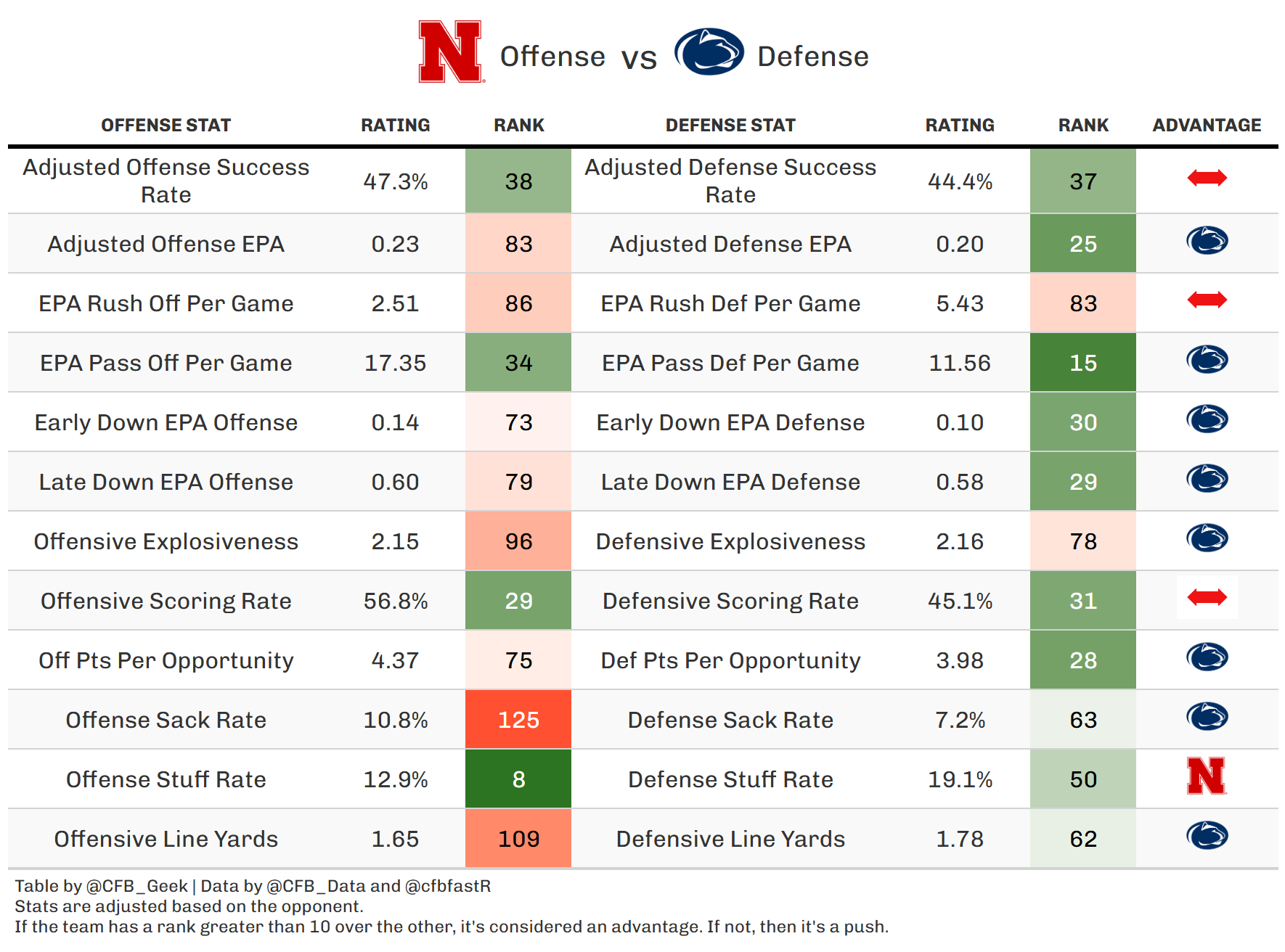Click the Nebraska N logo in the title

pos(450,52)
